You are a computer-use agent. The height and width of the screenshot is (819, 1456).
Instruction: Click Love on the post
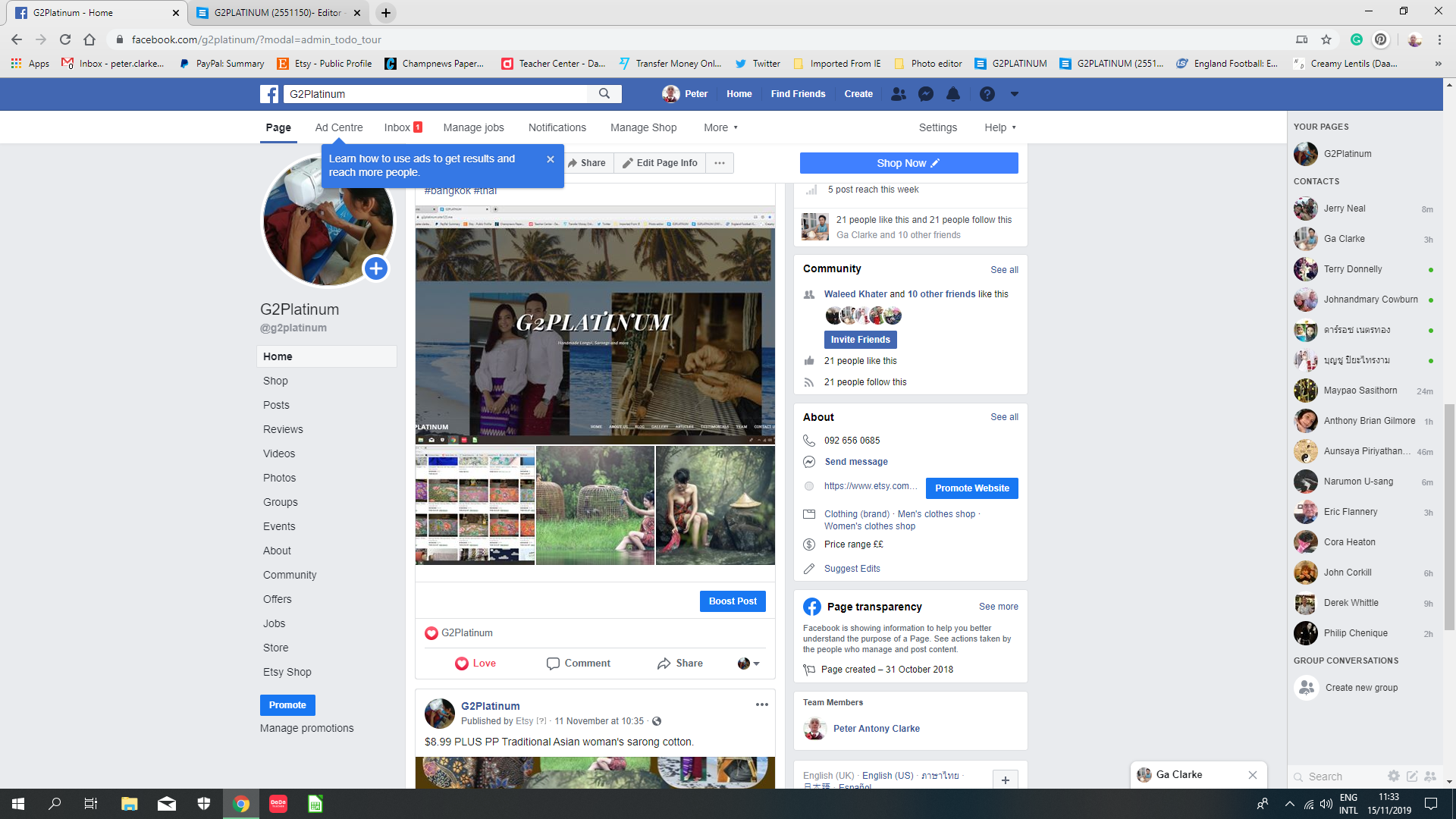[x=475, y=664]
